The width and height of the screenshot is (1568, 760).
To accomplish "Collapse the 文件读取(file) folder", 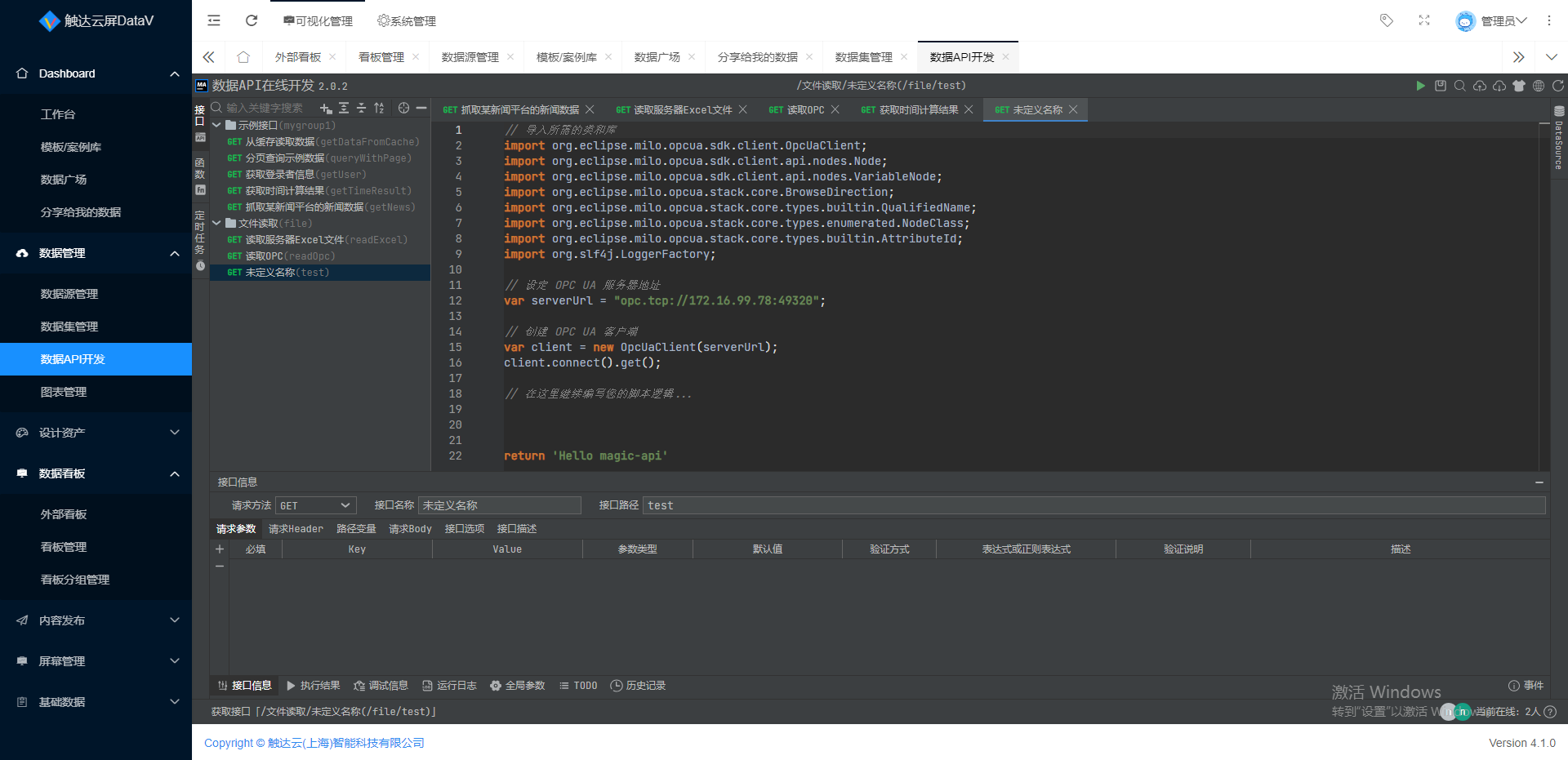I will click(216, 224).
